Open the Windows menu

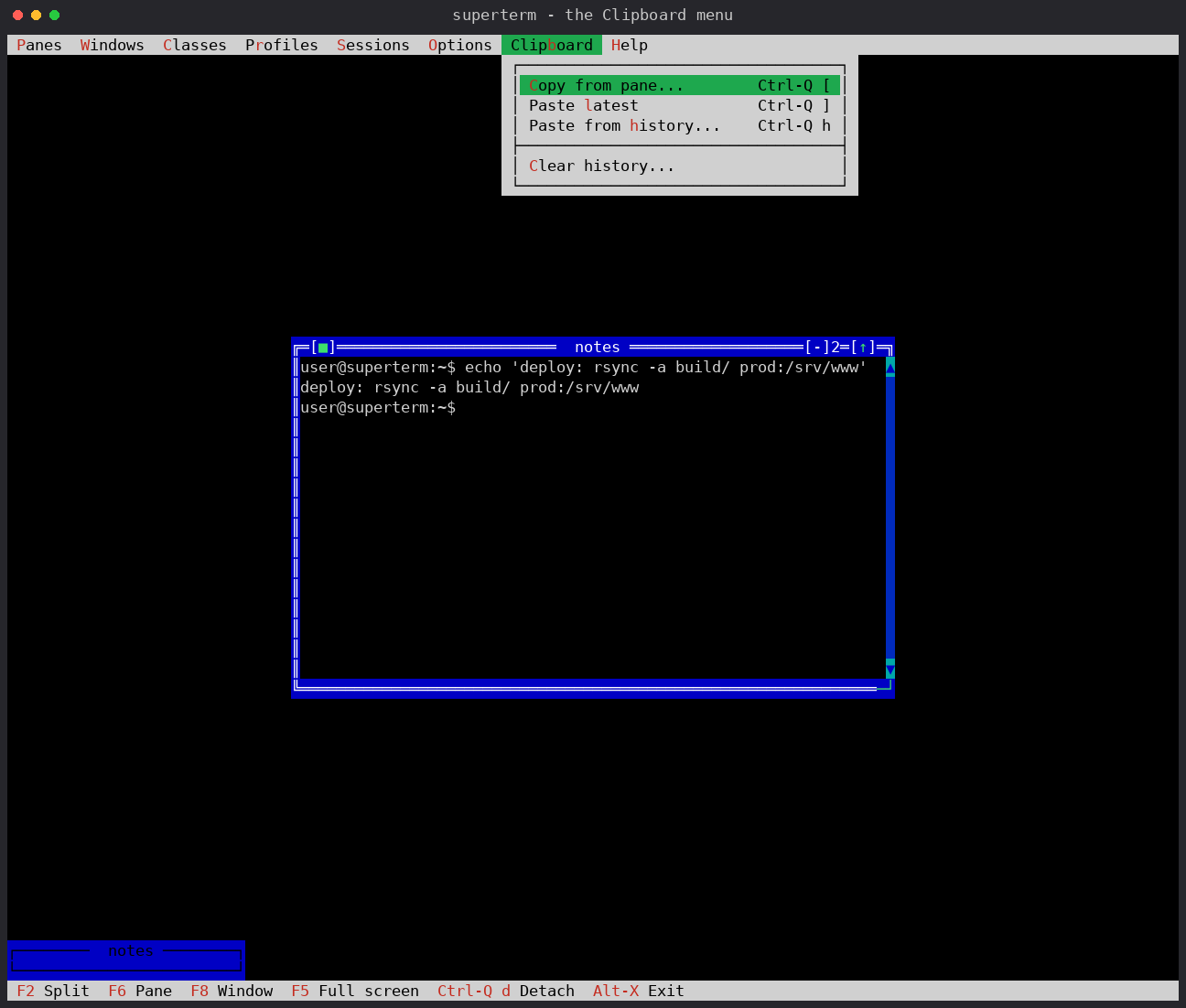click(x=113, y=45)
